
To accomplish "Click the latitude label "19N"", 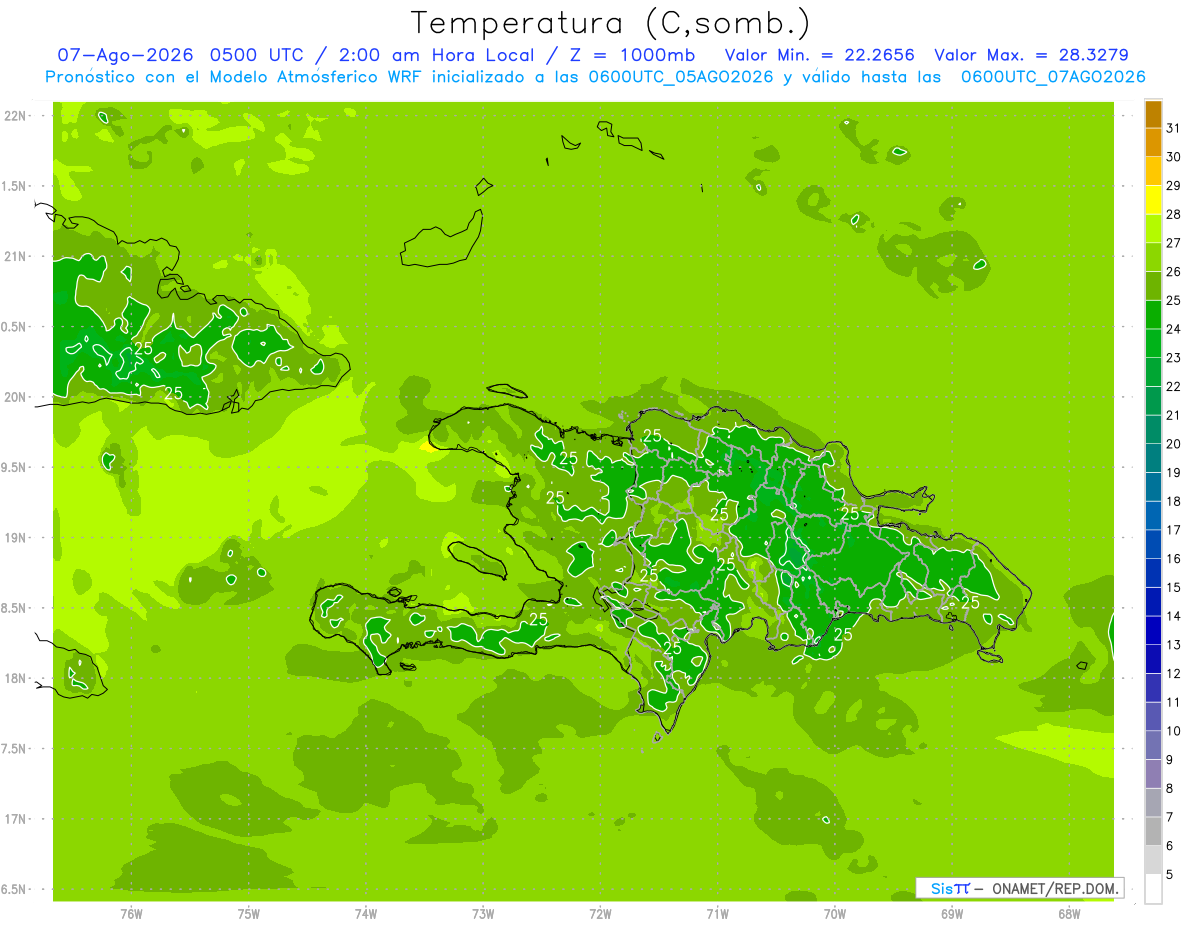I will pyautogui.click(x=16, y=538).
